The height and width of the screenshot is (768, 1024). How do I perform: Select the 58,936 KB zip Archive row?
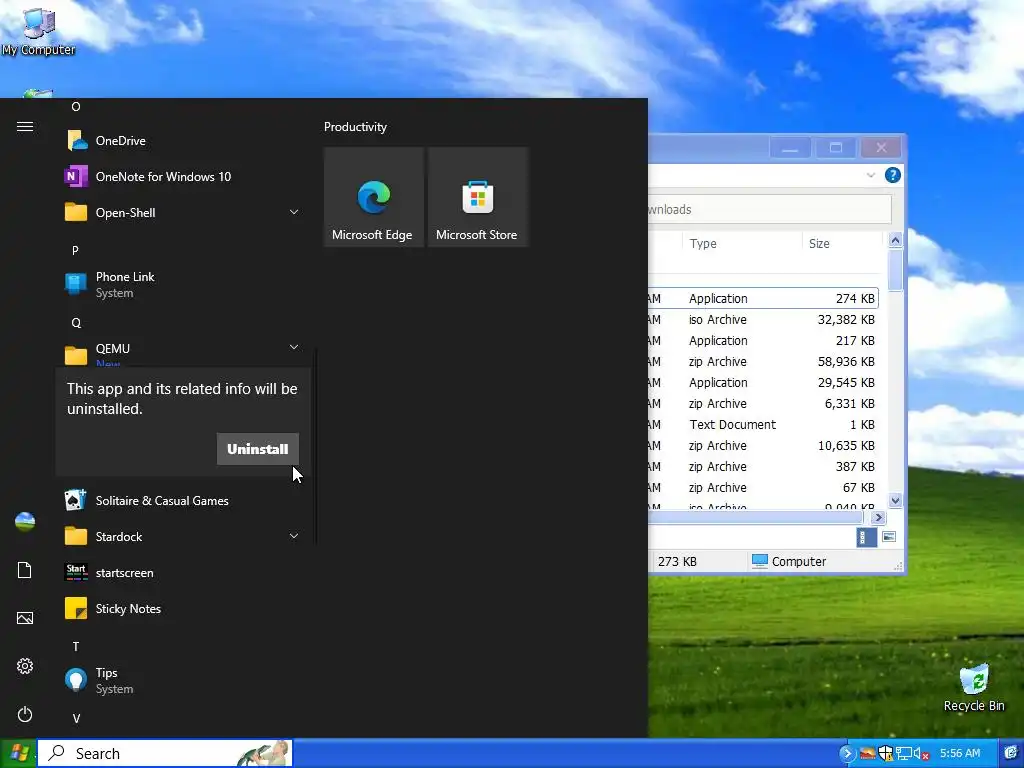point(763,361)
